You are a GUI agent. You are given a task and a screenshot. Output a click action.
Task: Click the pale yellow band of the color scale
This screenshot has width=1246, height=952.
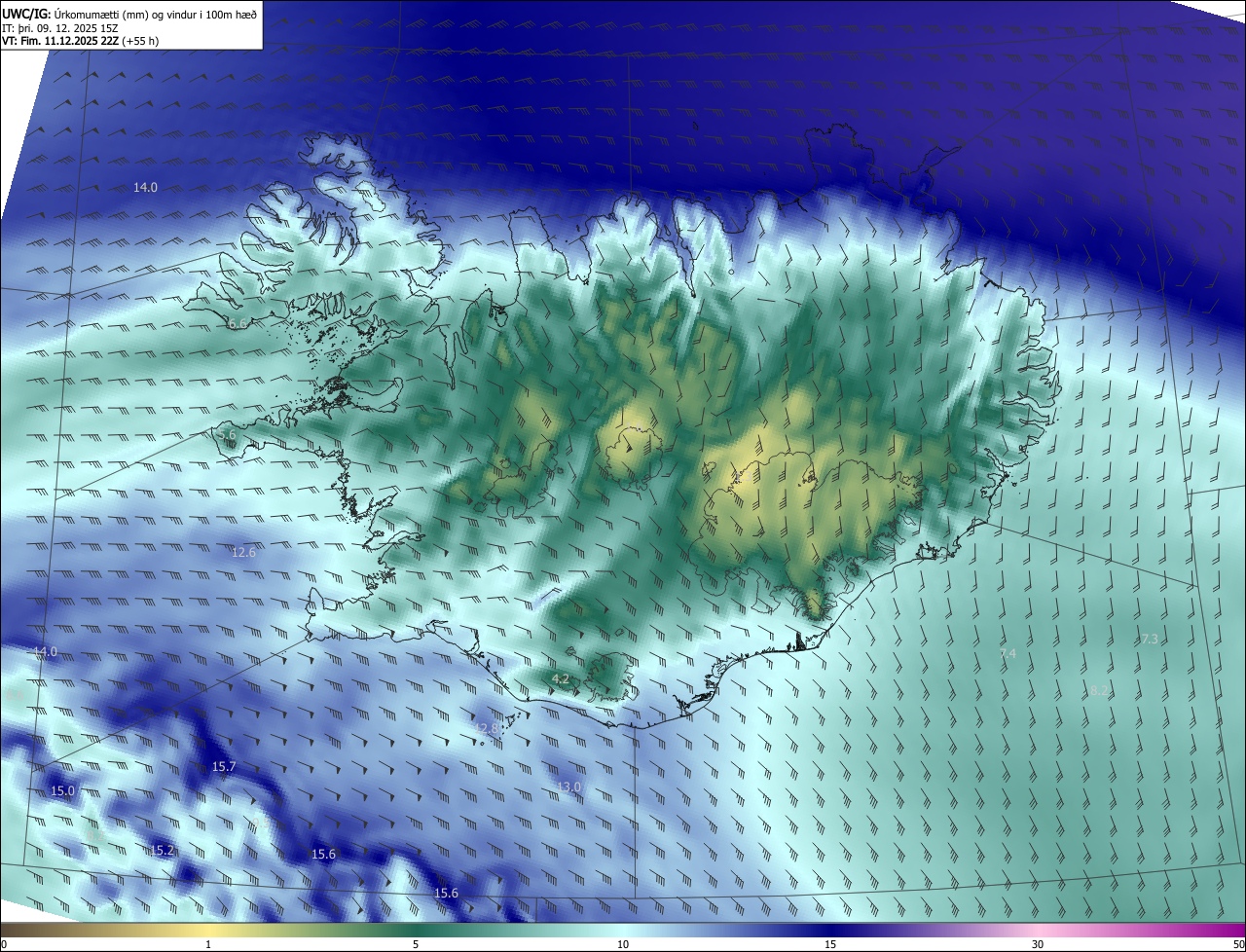click(x=208, y=931)
